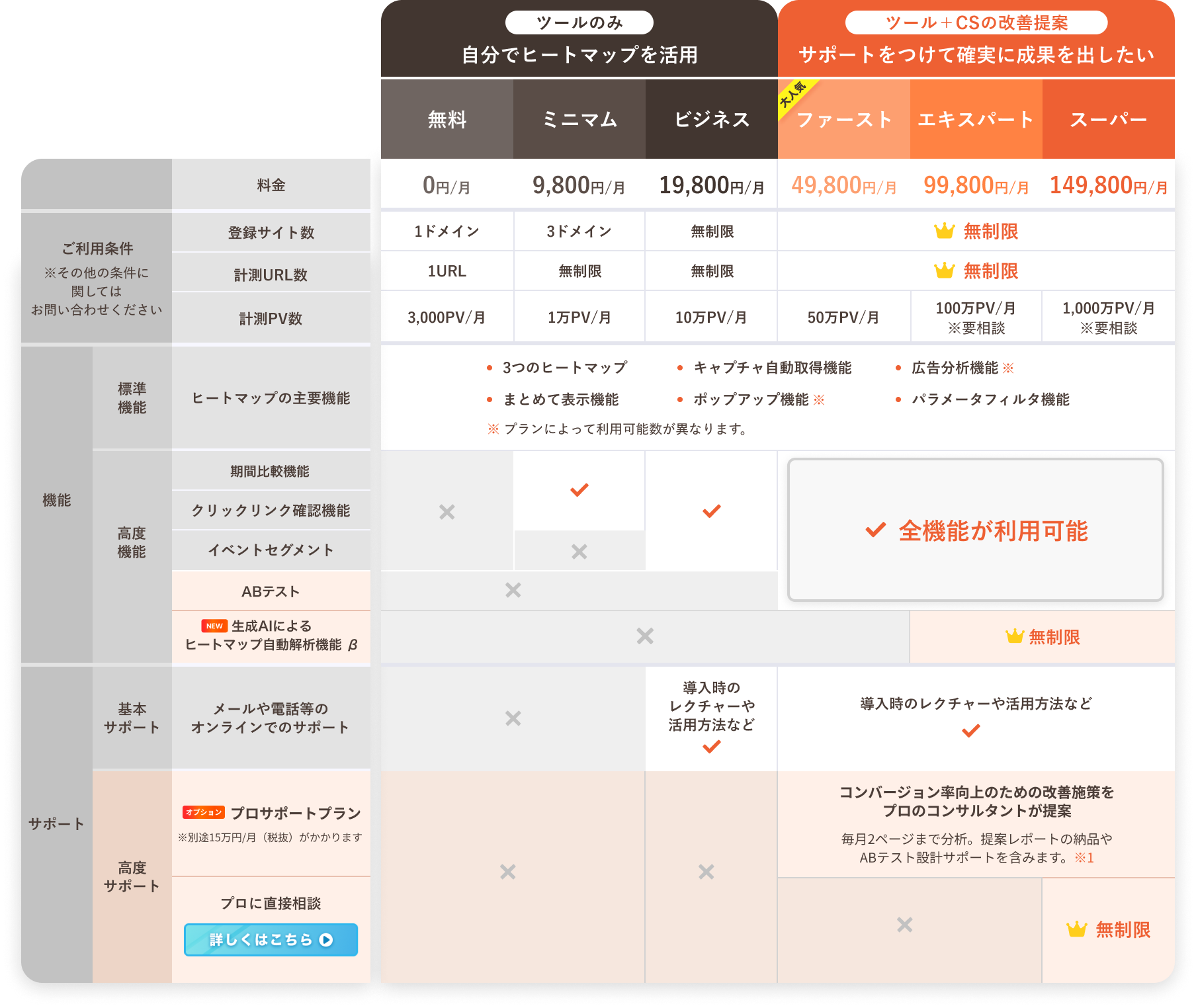1196x1008 pixels.
Task: Click the 全機能が利用可能 box
Action: tap(976, 530)
